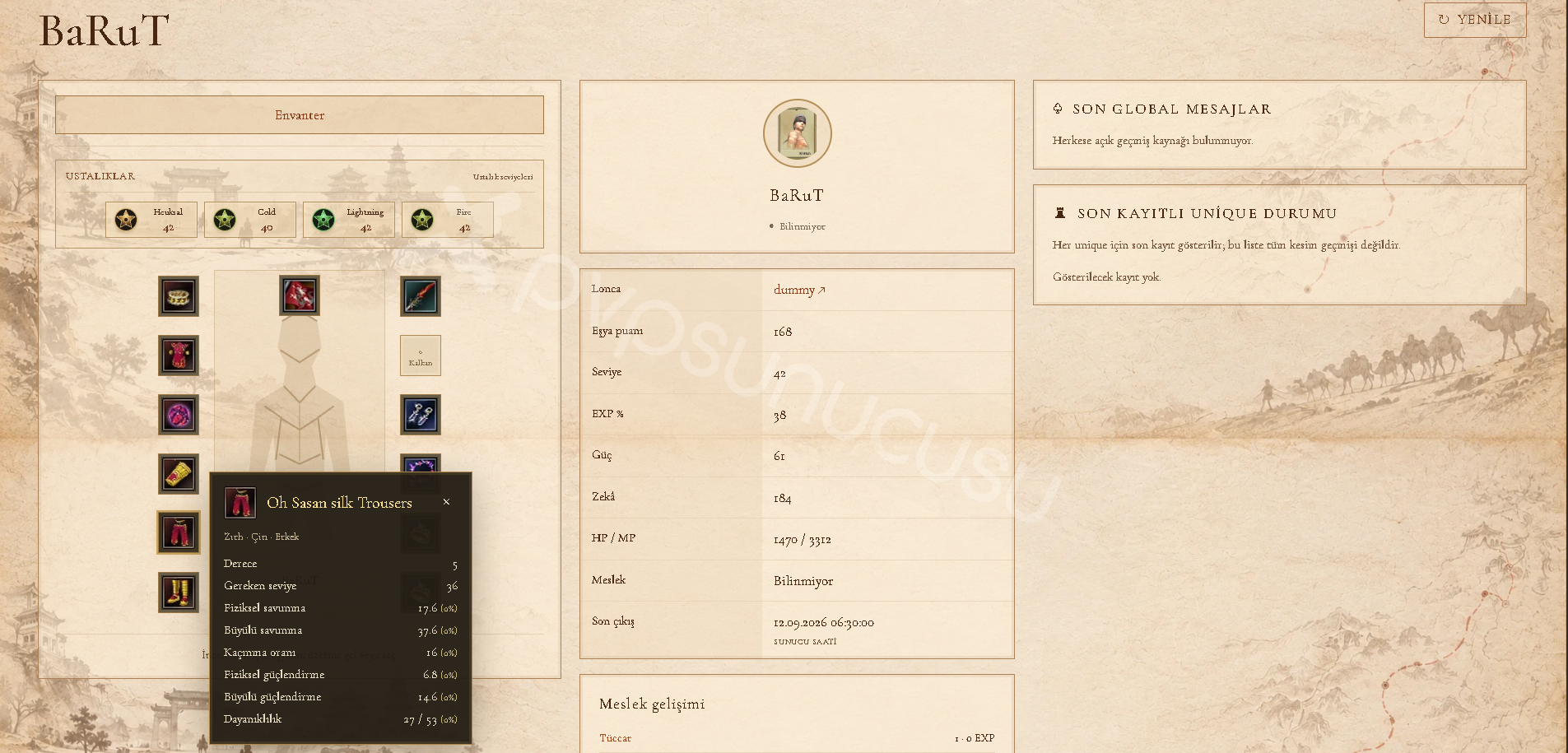Viewport: 1568px width, 753px height.
Task: Click the Büyülü savunma row in tooltip
Action: click(x=341, y=630)
